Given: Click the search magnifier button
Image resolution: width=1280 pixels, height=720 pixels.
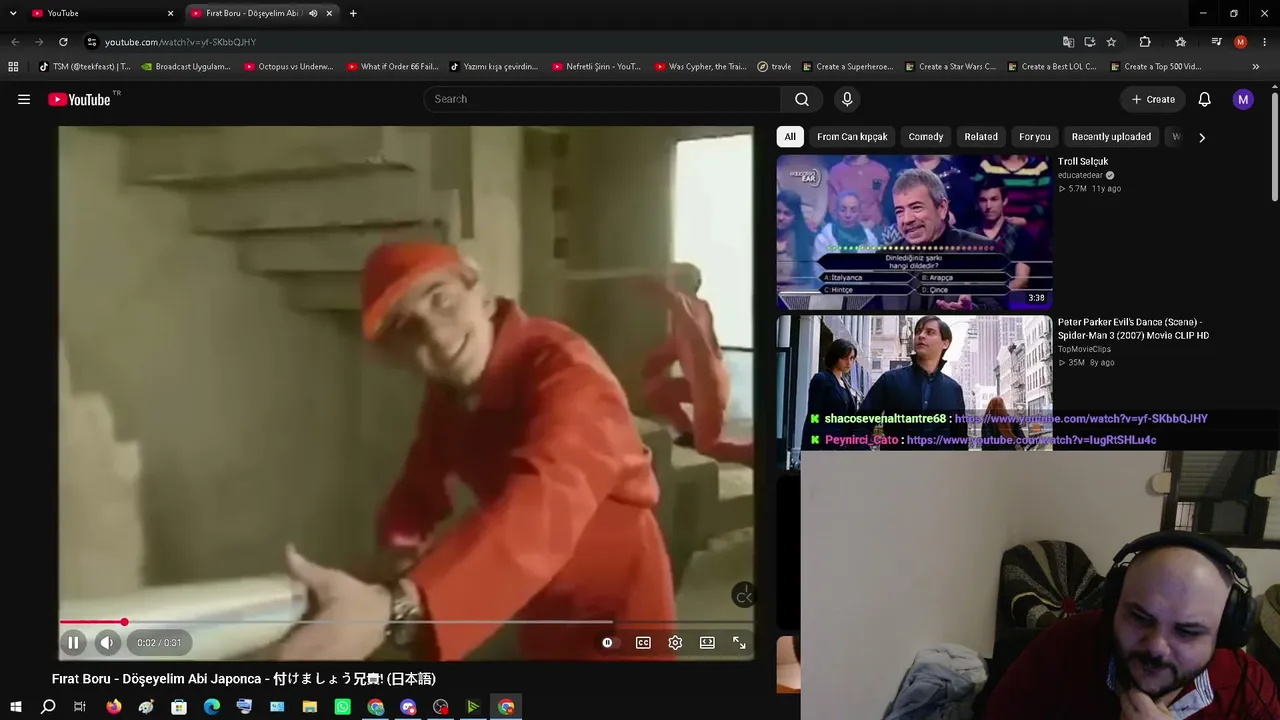Looking at the screenshot, I should [x=802, y=99].
